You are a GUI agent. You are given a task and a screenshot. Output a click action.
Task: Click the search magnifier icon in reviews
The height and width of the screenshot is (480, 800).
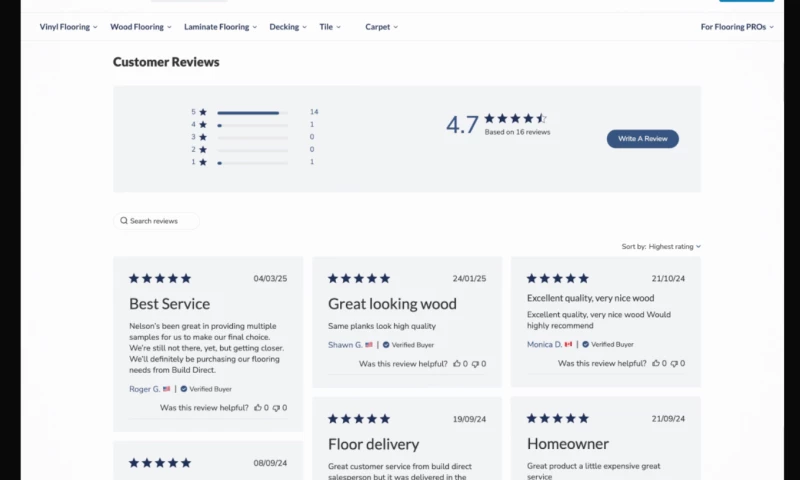(x=124, y=221)
